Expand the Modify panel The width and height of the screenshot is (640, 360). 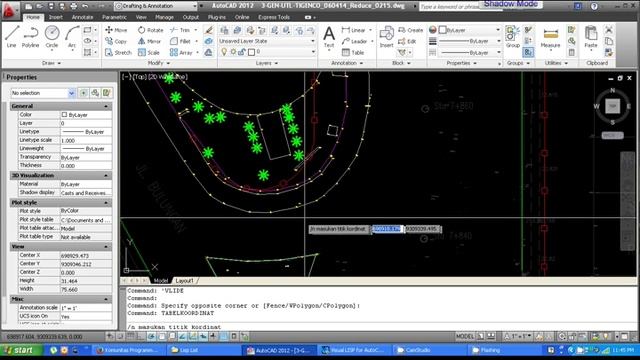pyautogui.click(x=158, y=63)
